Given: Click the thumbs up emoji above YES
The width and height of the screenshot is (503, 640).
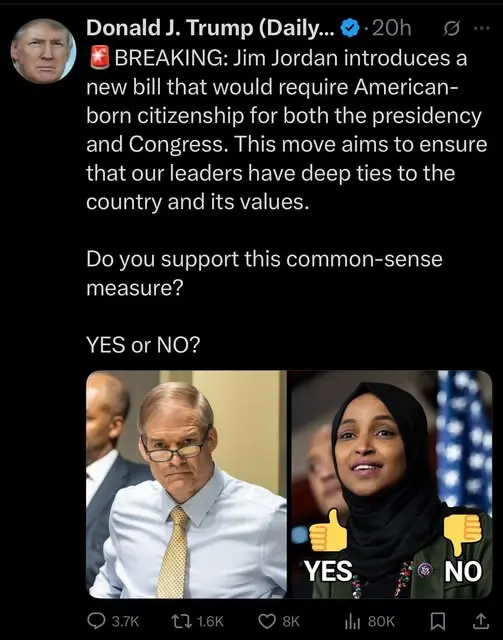Looking at the screenshot, I should coord(328,531).
